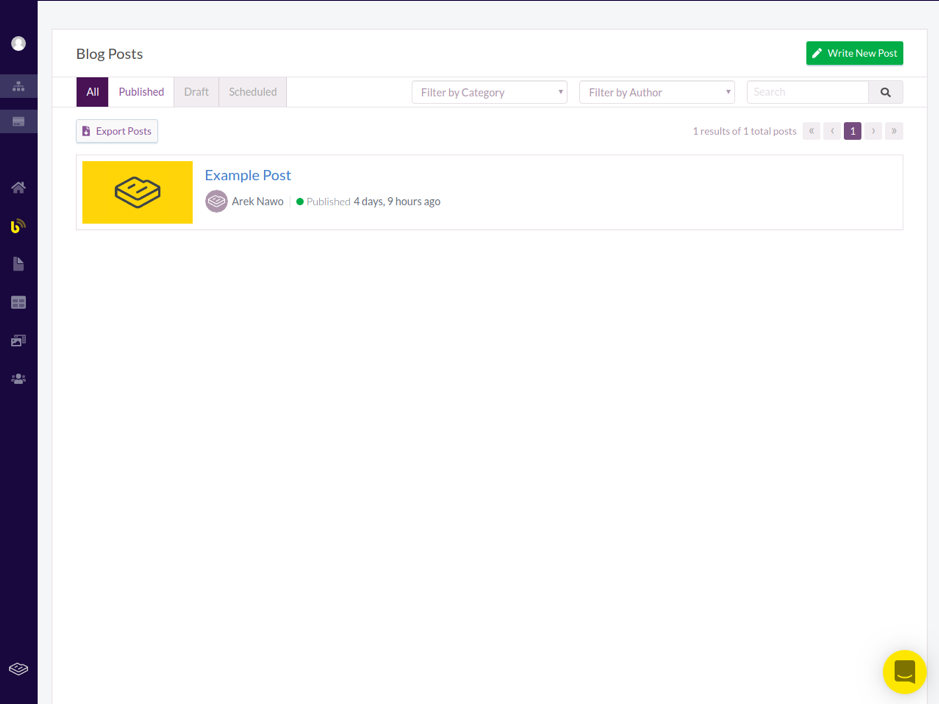The width and height of the screenshot is (939, 704).
Task: Click the sitemap icon below the avatar
Action: 18,86
